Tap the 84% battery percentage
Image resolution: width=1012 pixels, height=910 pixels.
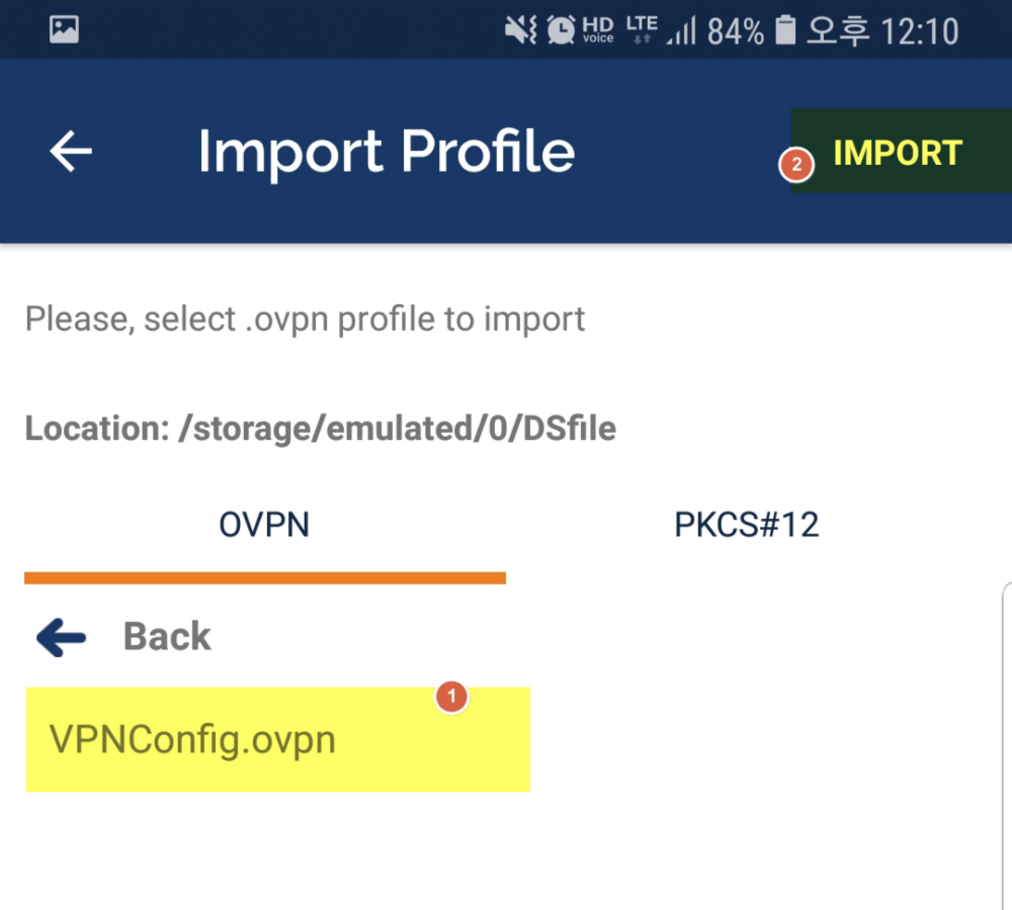[x=735, y=31]
